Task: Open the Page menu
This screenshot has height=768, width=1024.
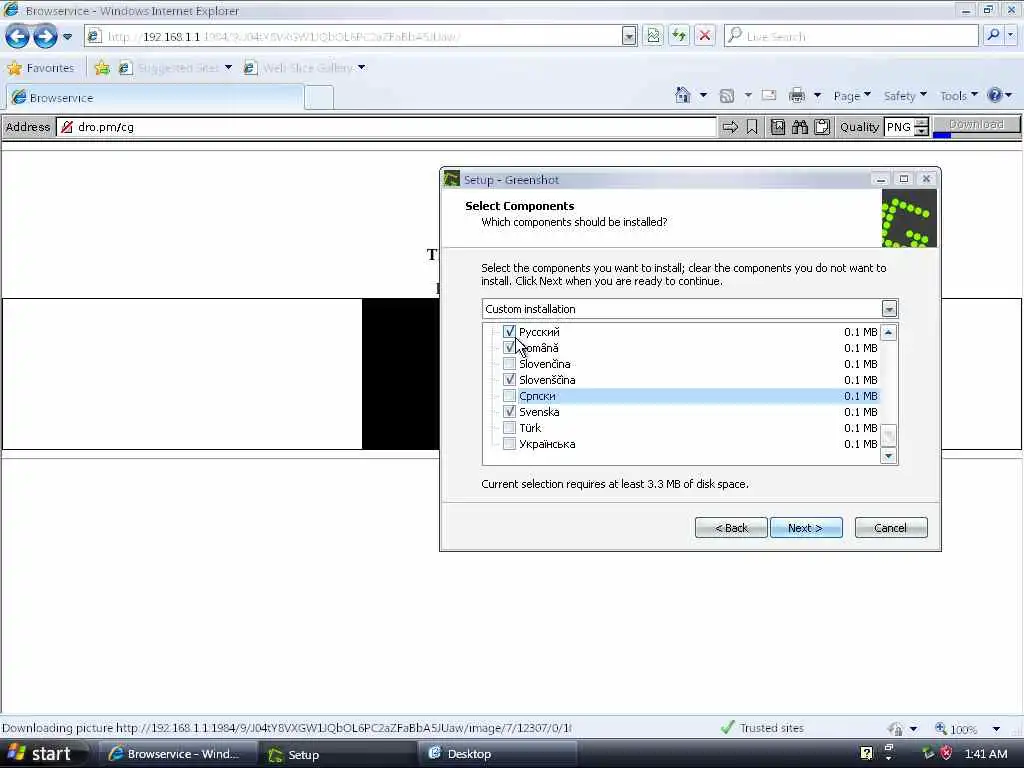Action: pos(852,96)
